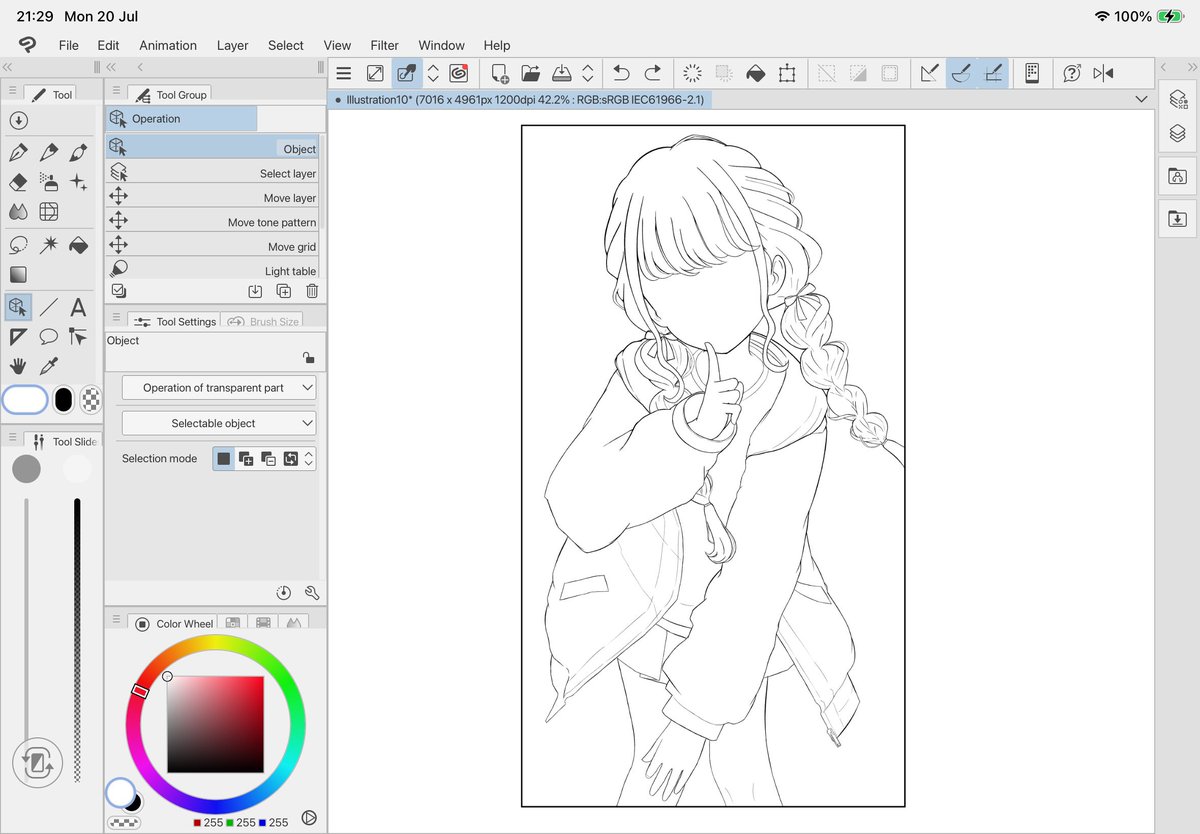1200x834 pixels.
Task: Open sub tool detail wrench icon
Action: click(x=311, y=592)
